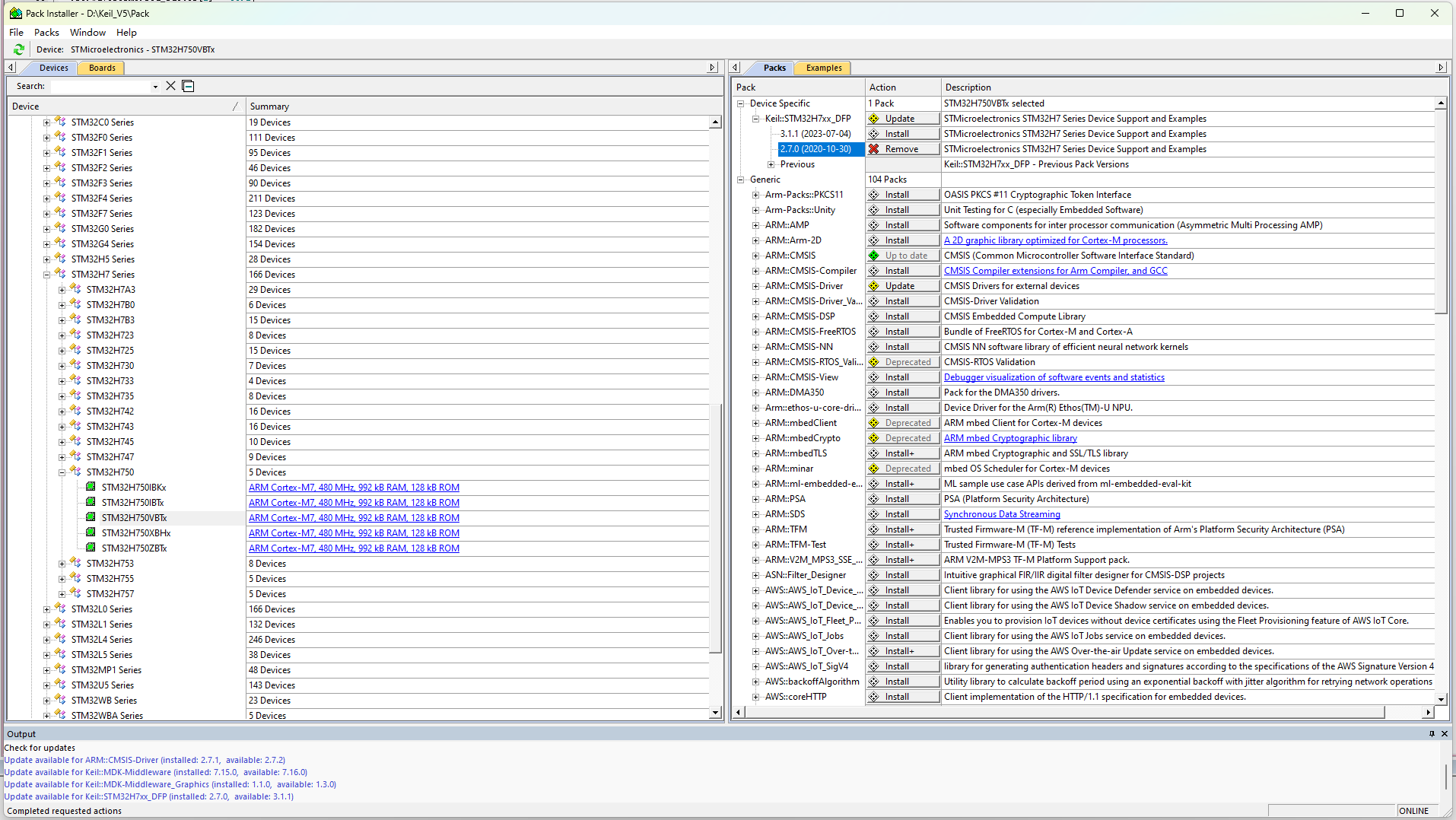Open the search history dropdown

pyautogui.click(x=155, y=87)
